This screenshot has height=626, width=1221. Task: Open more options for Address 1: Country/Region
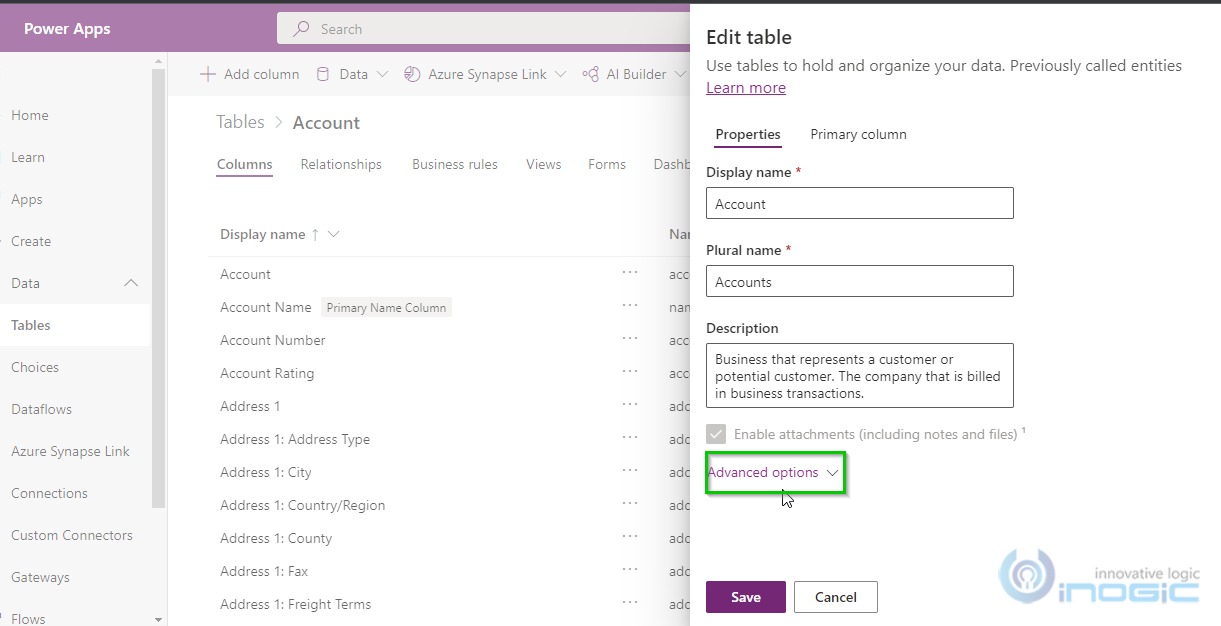point(629,503)
